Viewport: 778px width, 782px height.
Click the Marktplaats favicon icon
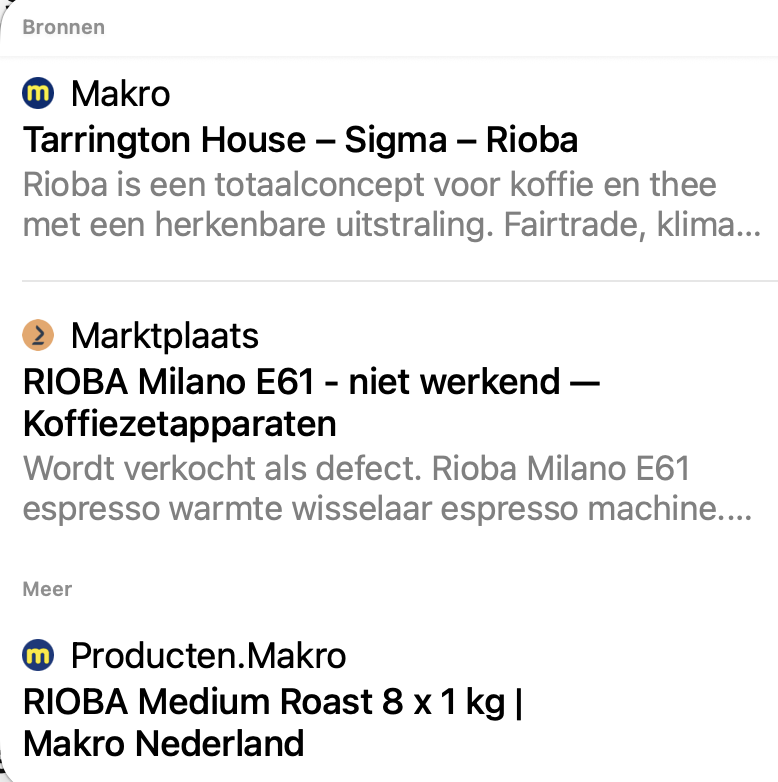click(38, 336)
